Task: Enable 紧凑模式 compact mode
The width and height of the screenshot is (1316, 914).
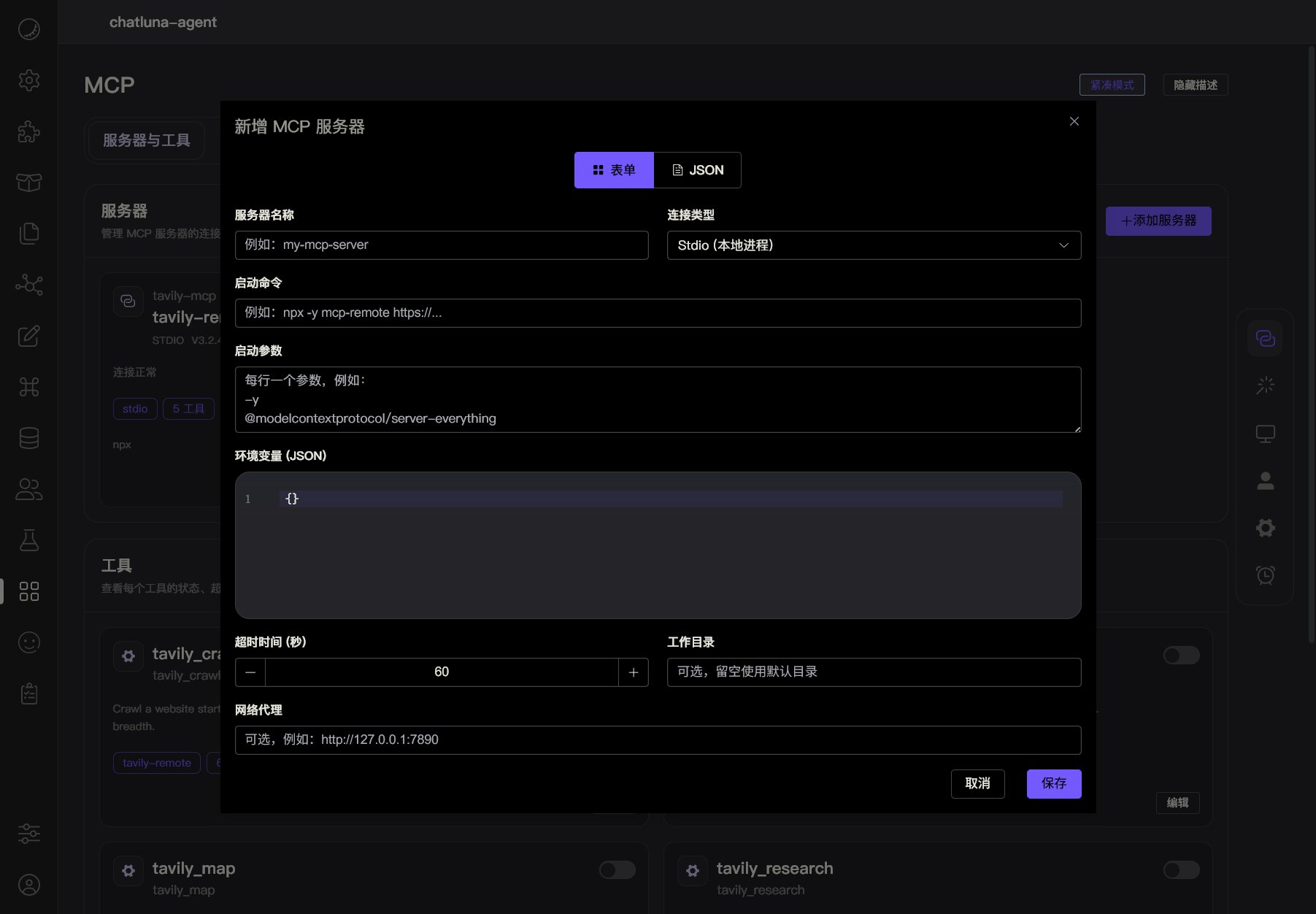Action: [x=1112, y=85]
